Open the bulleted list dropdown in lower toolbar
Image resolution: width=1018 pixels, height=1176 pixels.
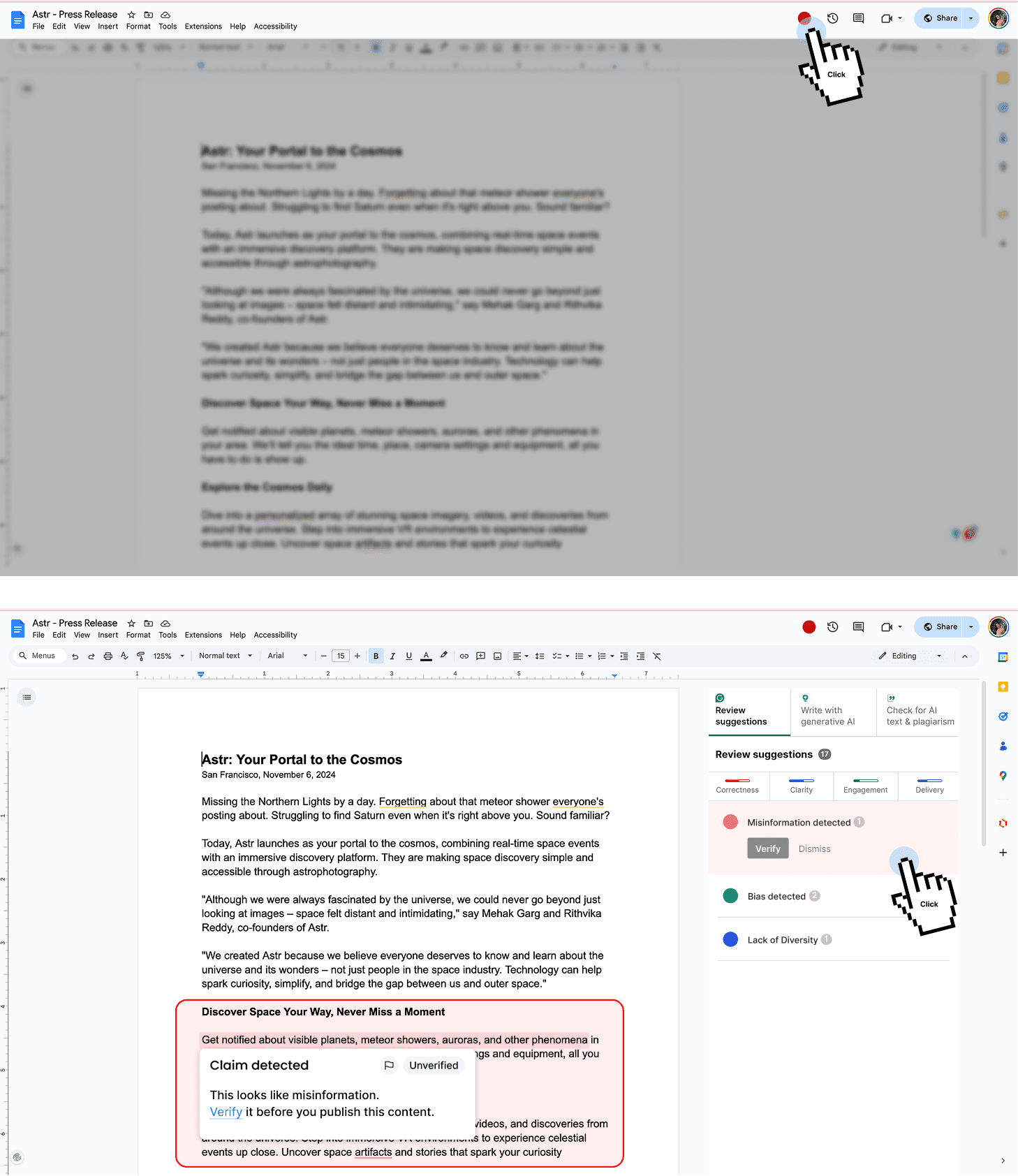(x=583, y=656)
